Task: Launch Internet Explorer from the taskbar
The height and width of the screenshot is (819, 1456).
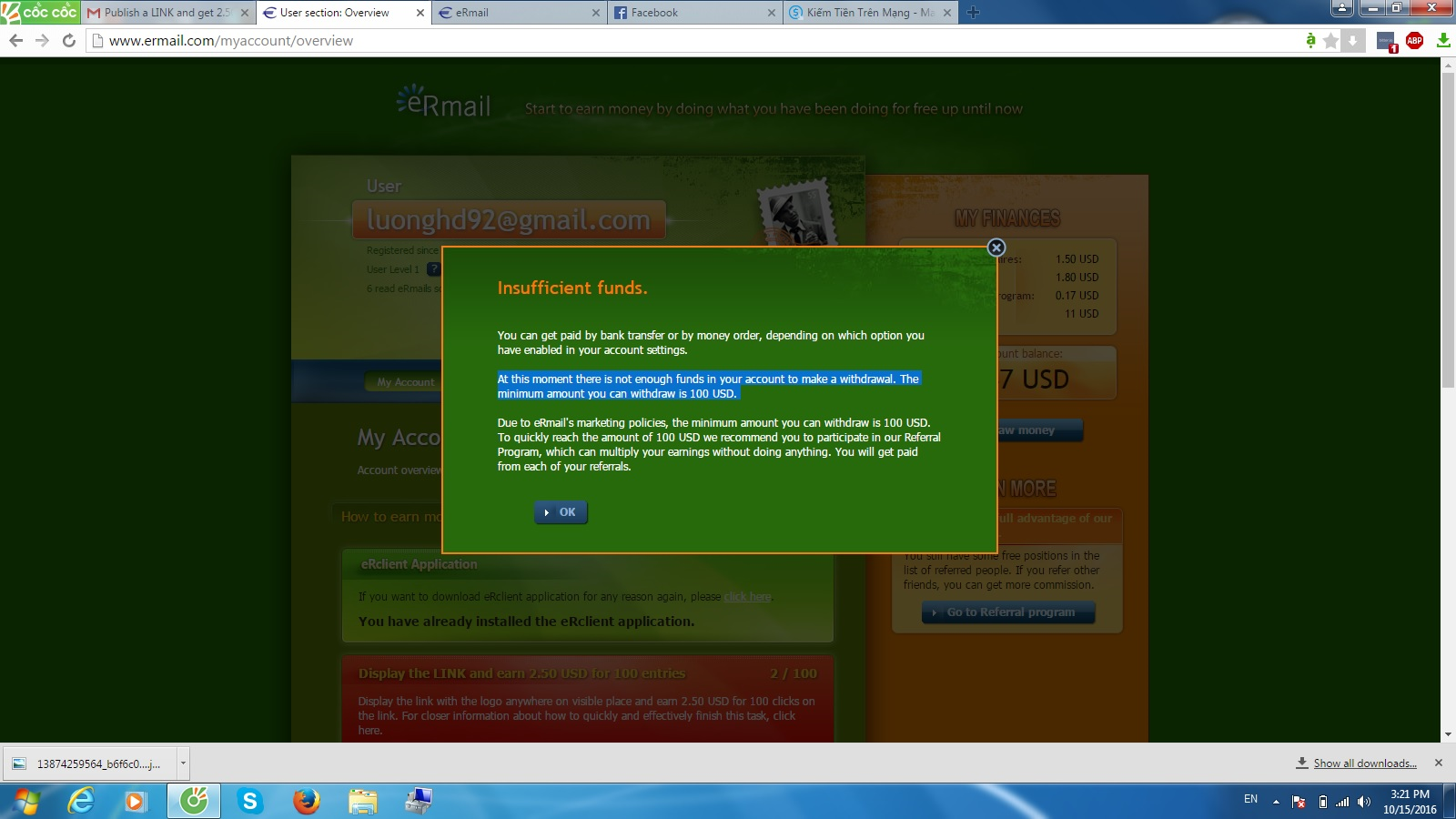Action: [81, 802]
